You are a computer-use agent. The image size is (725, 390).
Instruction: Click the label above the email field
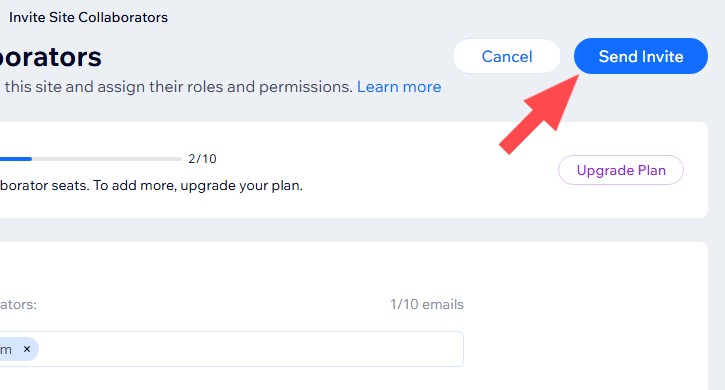pyautogui.click(x=18, y=304)
